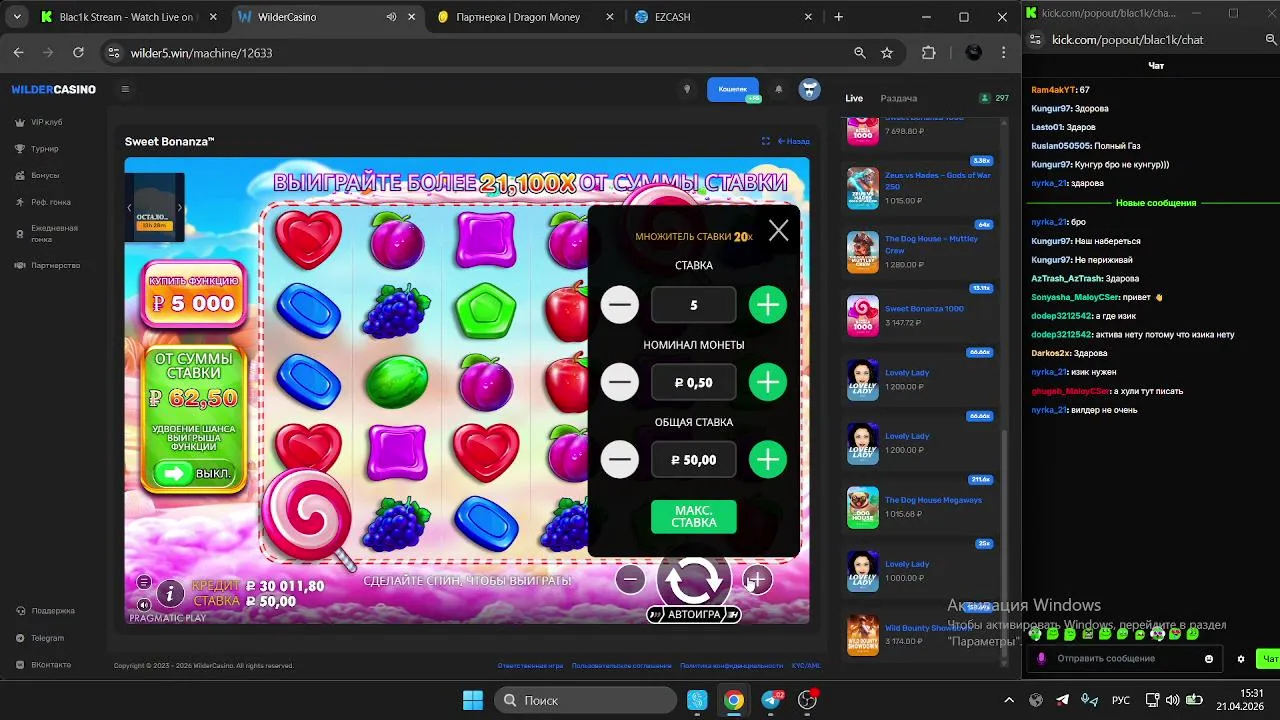The height and width of the screenshot is (720, 1280).
Task: Click the WilderCasino logo
Action: tap(54, 89)
